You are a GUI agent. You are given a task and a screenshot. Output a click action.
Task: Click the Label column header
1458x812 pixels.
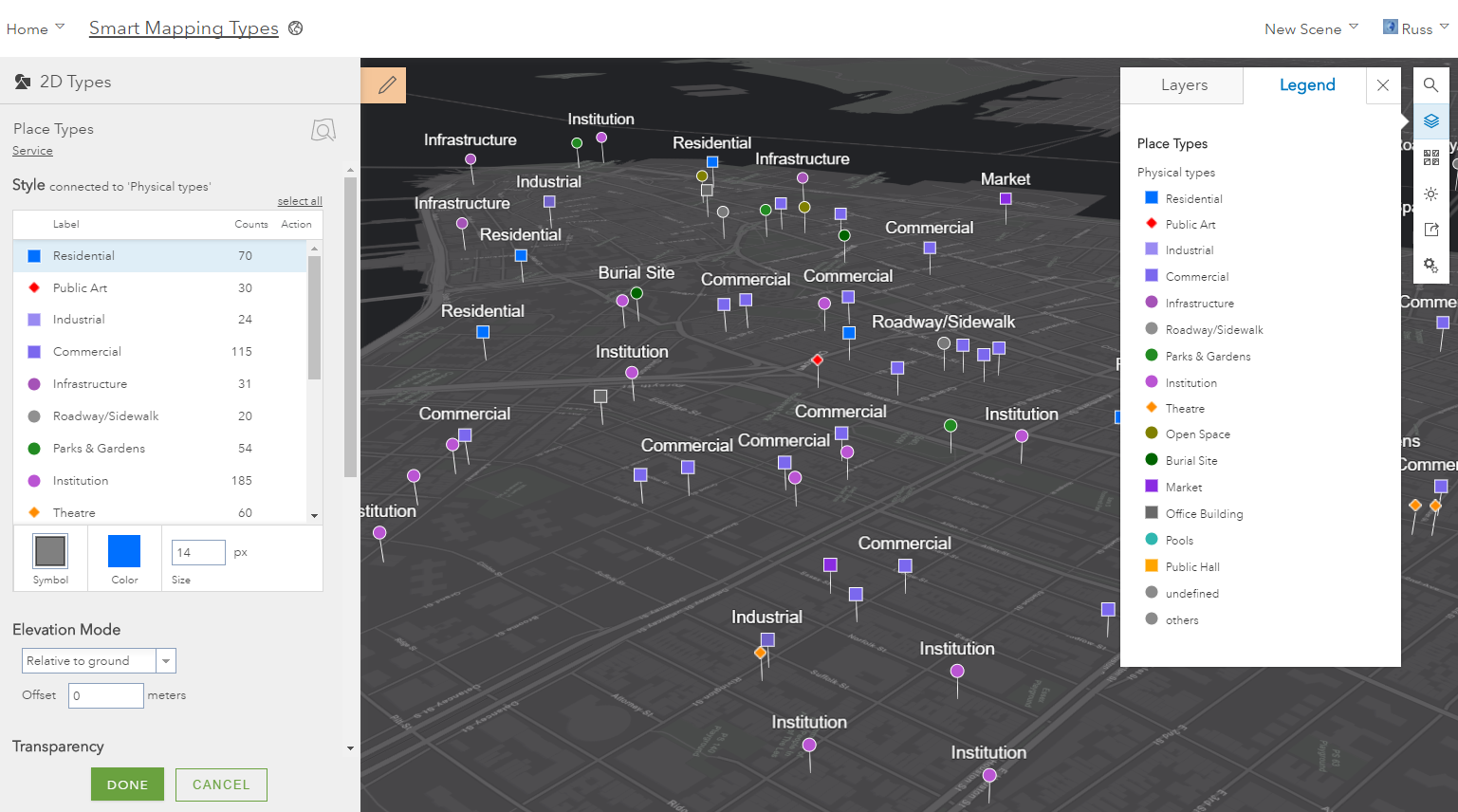click(x=66, y=225)
